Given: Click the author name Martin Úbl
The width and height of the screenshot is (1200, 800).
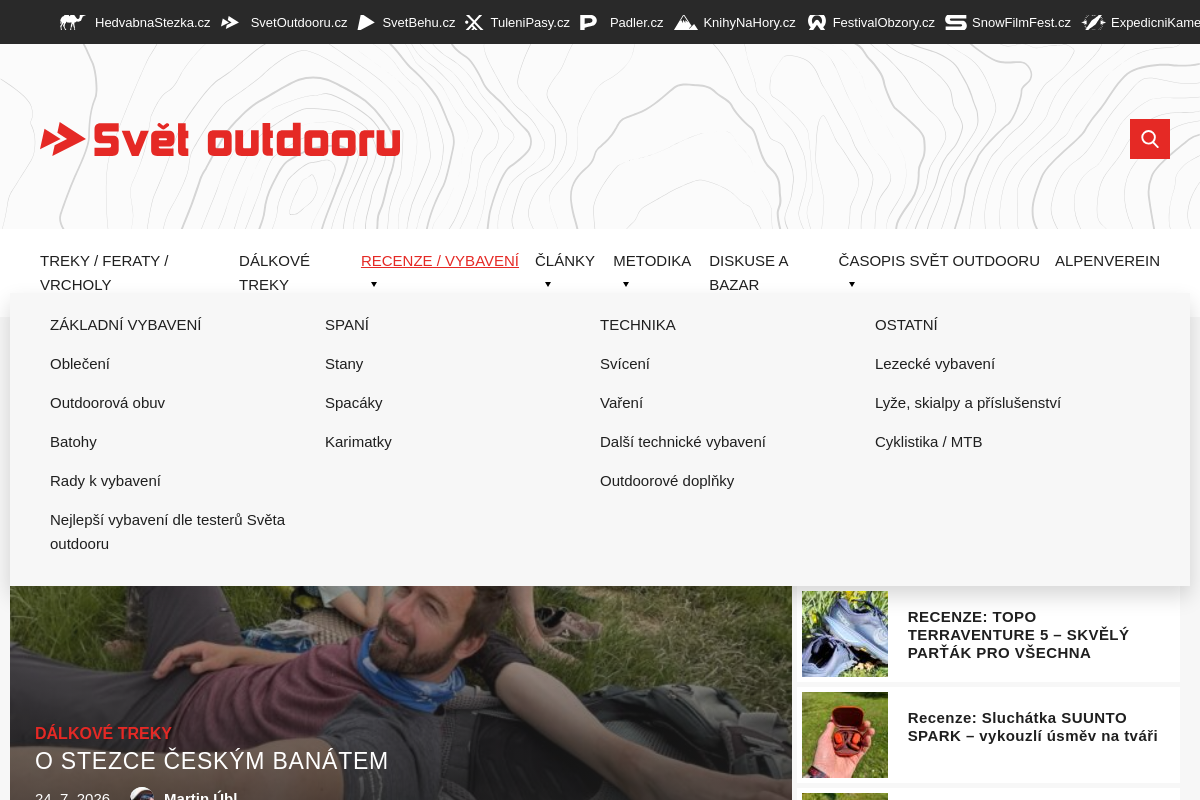Looking at the screenshot, I should 200,796.
